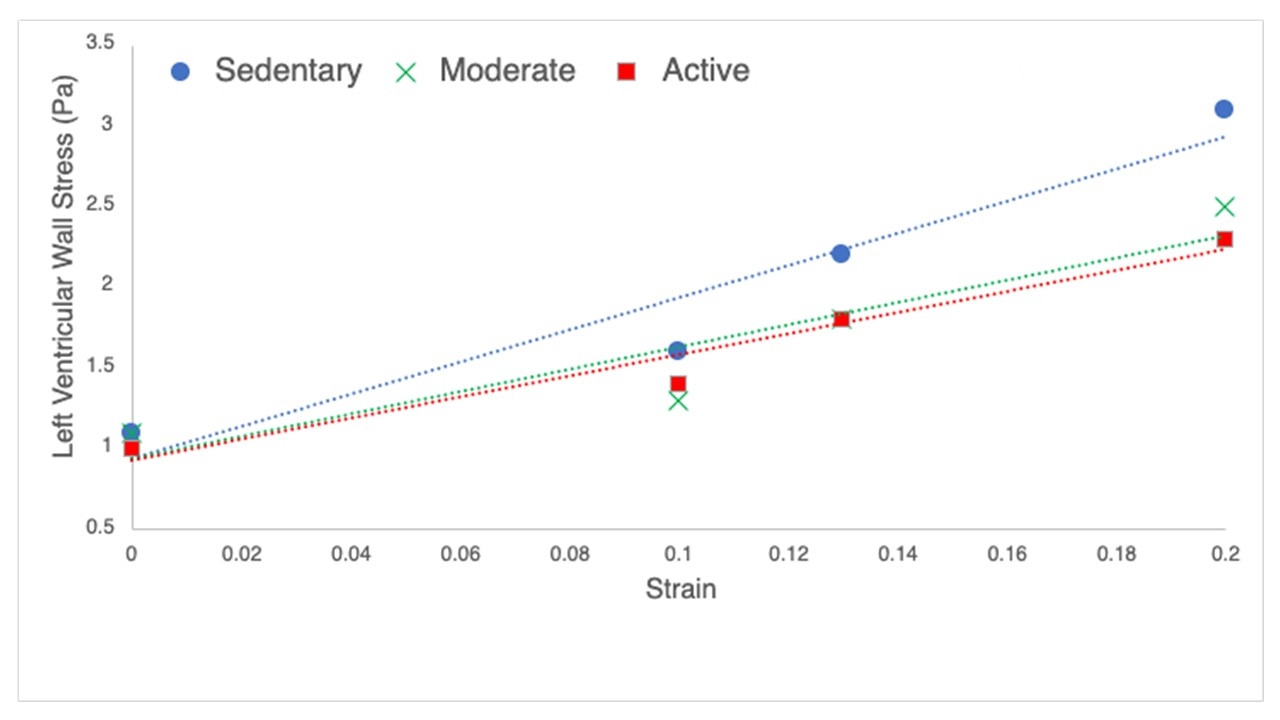The width and height of the screenshot is (1280, 720).
Task: Click the Sedentary legend label
Action: [288, 71]
